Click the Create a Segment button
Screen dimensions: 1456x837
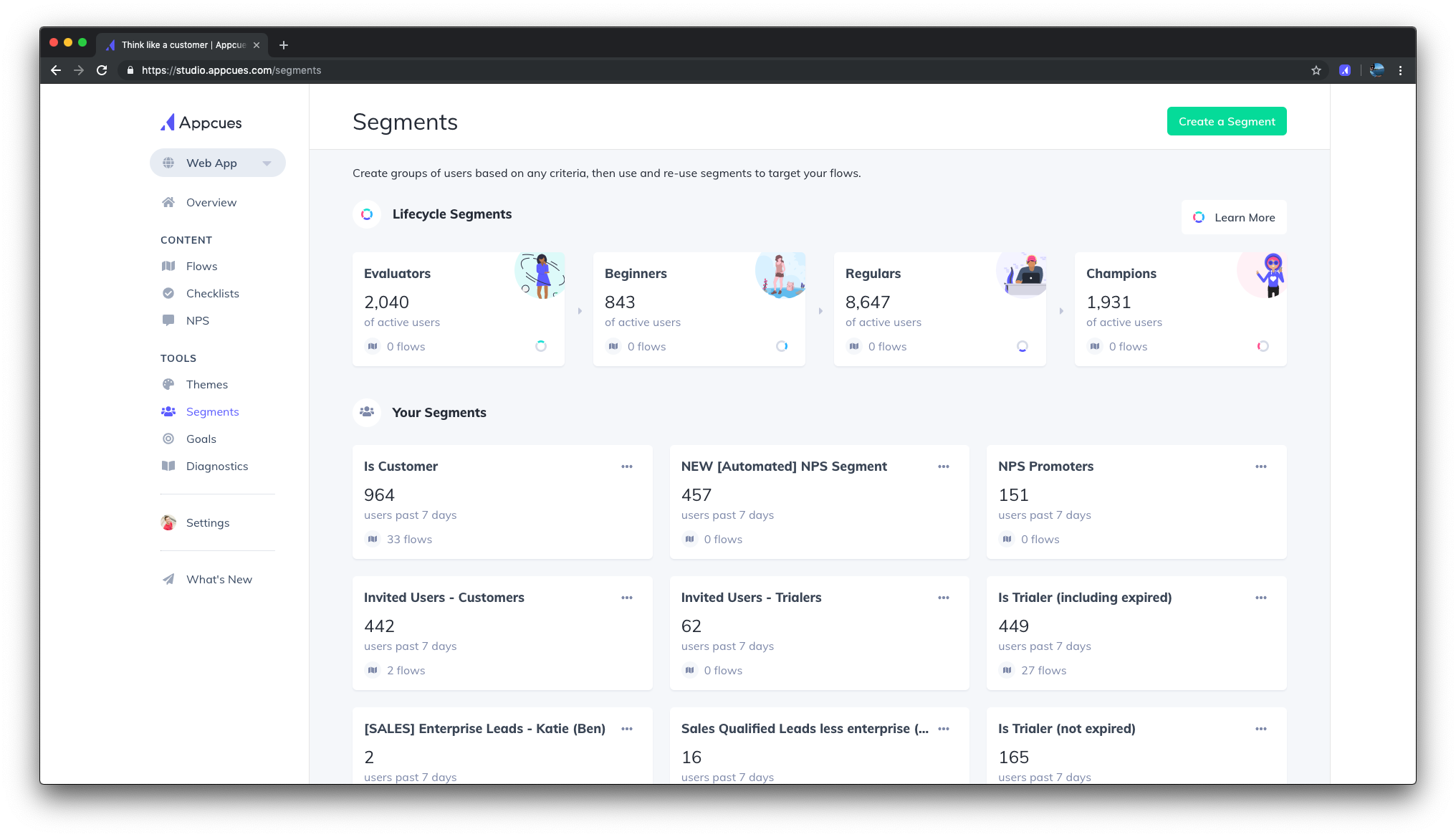click(1226, 121)
